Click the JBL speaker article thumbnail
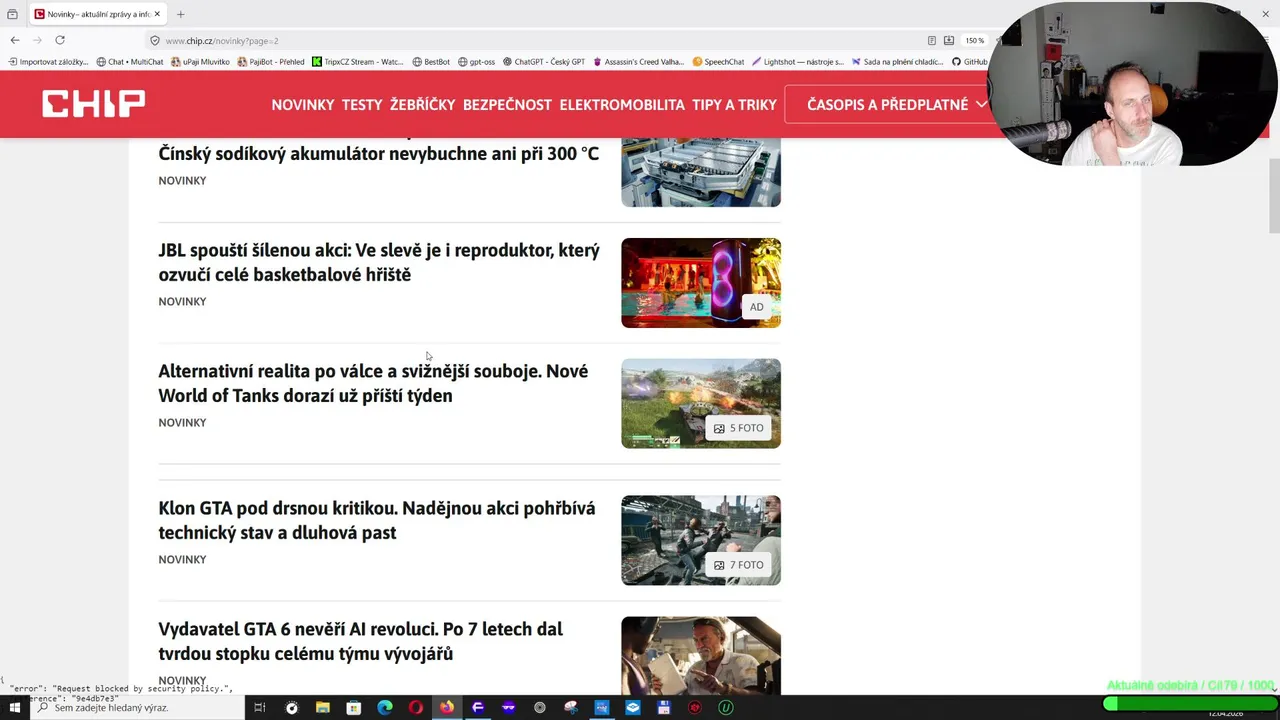1280x720 pixels. [x=701, y=283]
